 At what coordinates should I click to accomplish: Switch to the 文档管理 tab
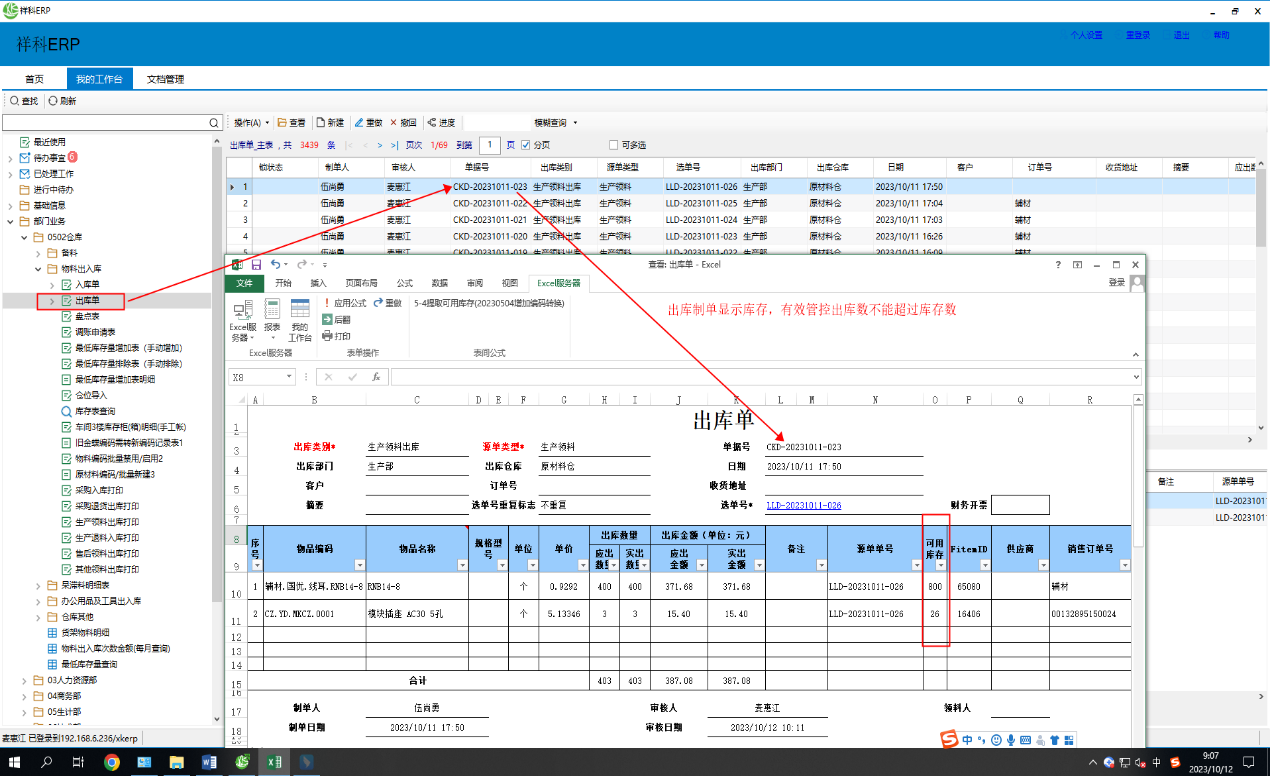pos(165,79)
